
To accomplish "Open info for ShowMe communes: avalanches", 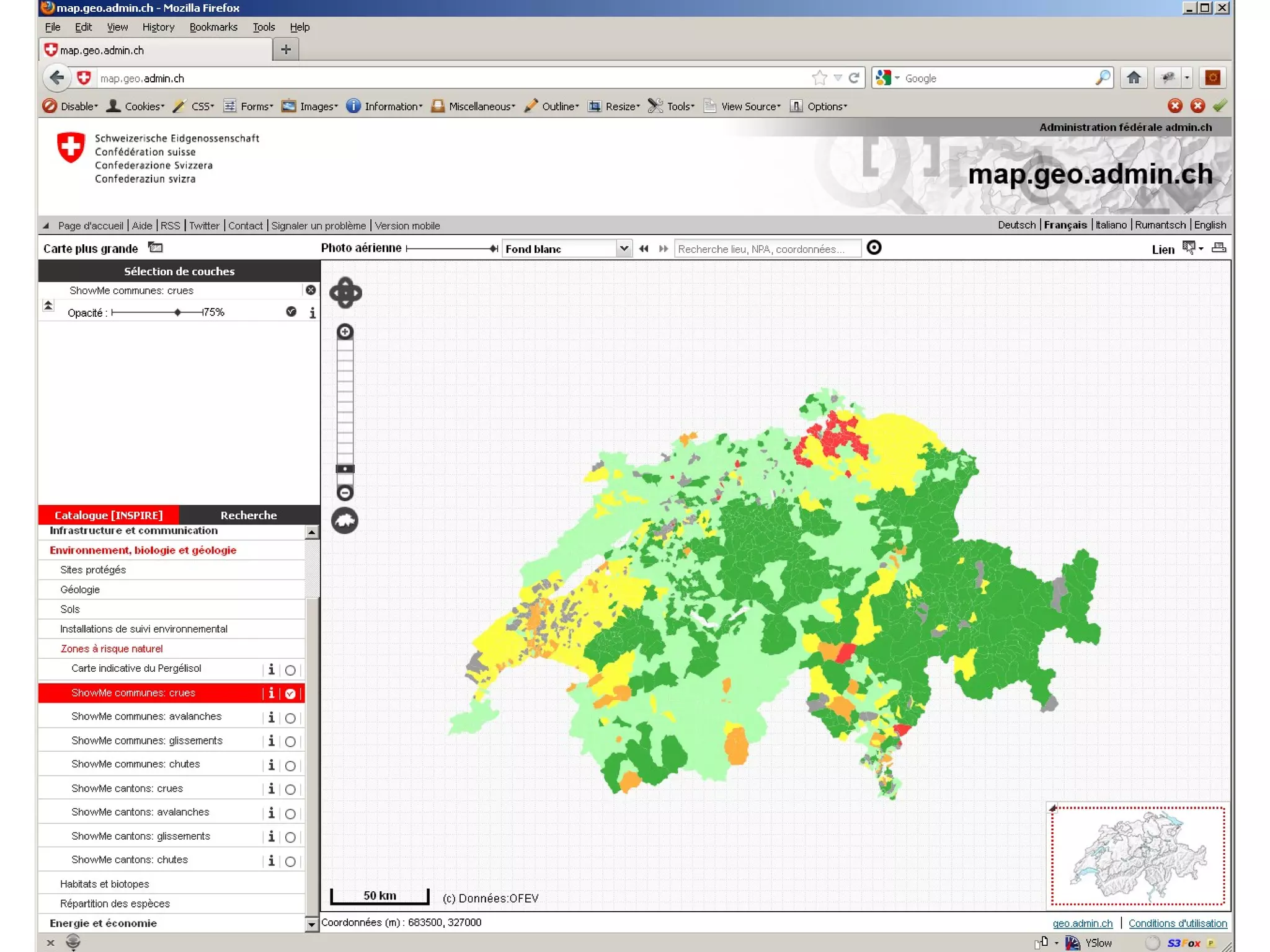I will (271, 717).
